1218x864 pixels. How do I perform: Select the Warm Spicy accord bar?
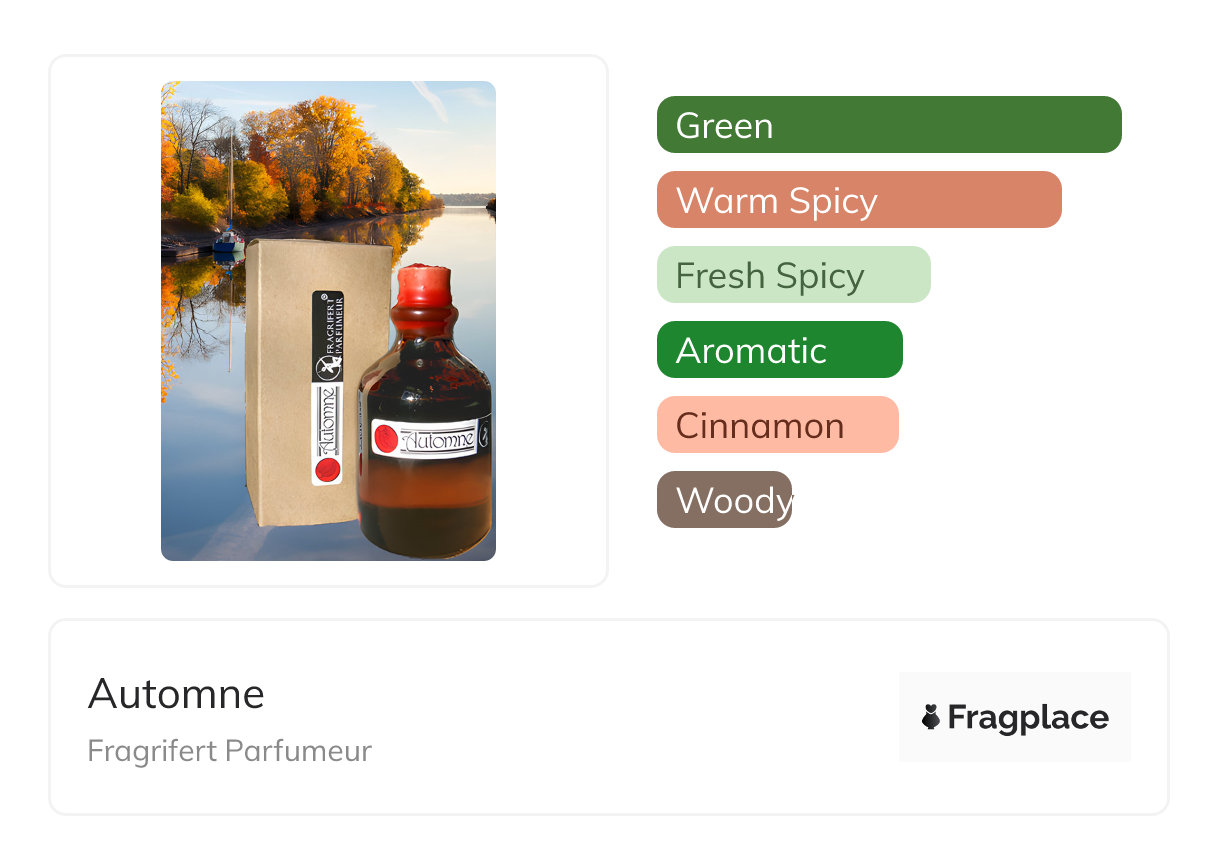coord(859,200)
